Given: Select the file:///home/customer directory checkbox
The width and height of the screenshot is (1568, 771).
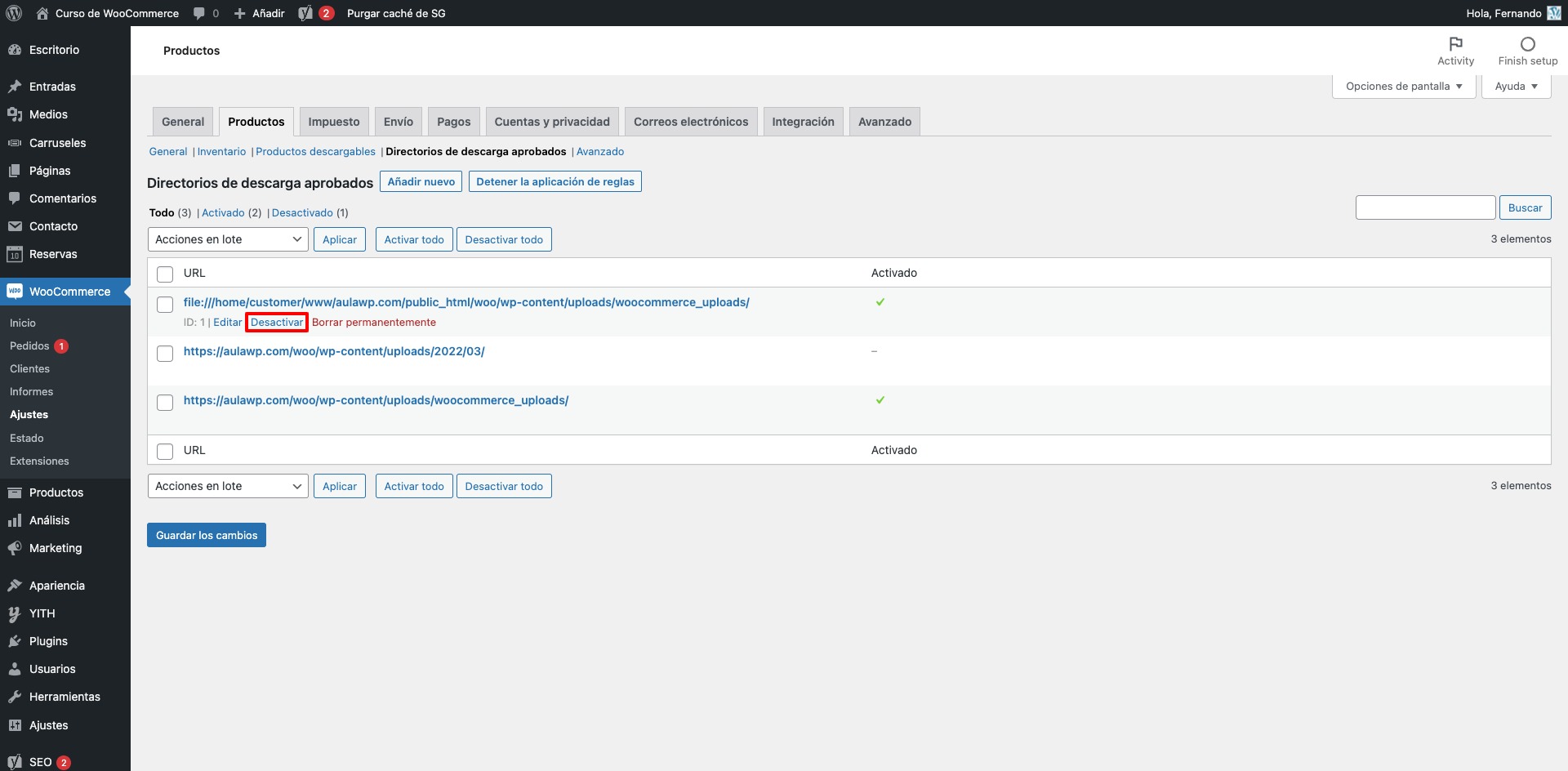Looking at the screenshot, I should tap(165, 305).
